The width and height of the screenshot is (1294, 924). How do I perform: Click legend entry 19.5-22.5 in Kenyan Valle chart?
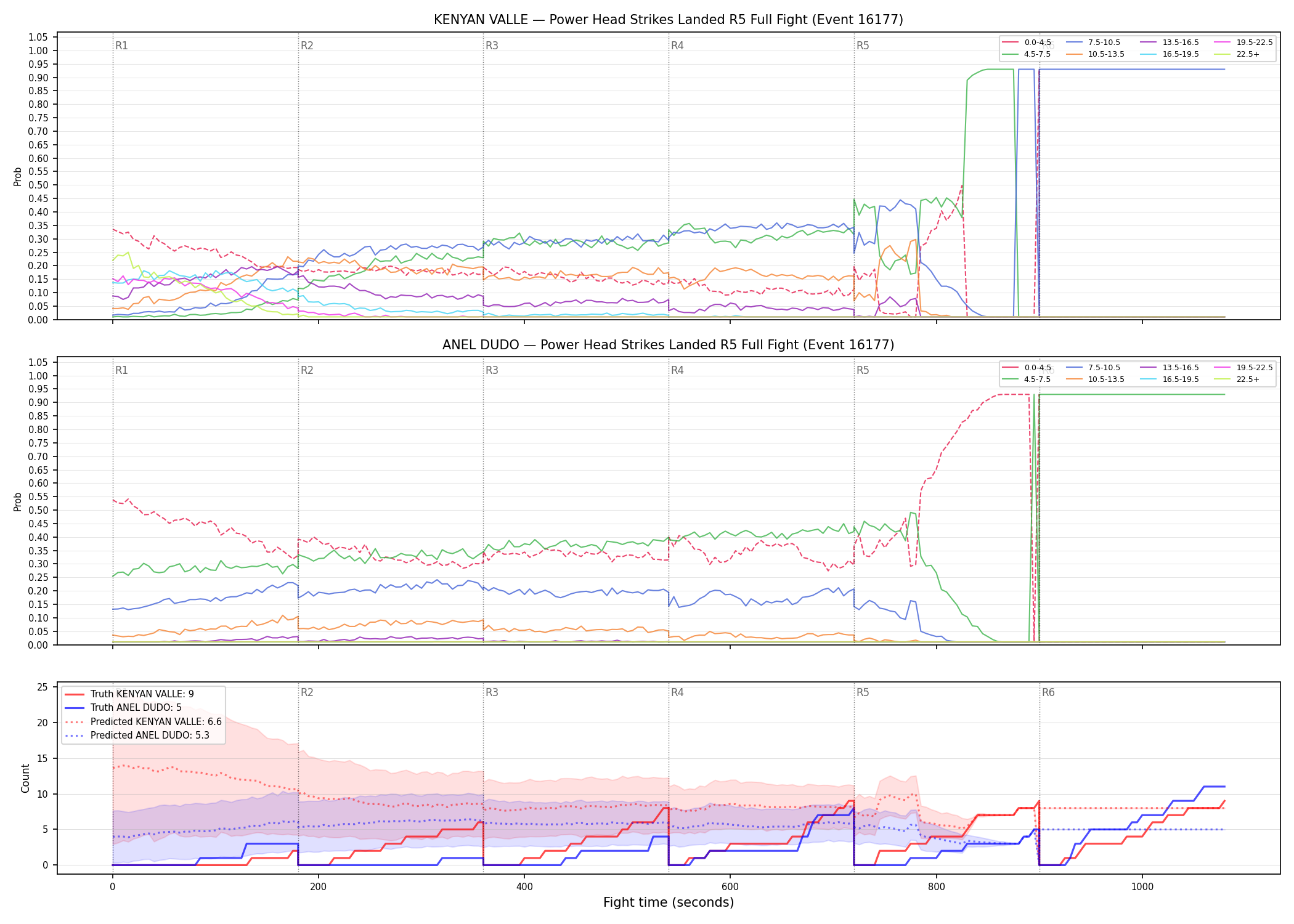(1243, 43)
